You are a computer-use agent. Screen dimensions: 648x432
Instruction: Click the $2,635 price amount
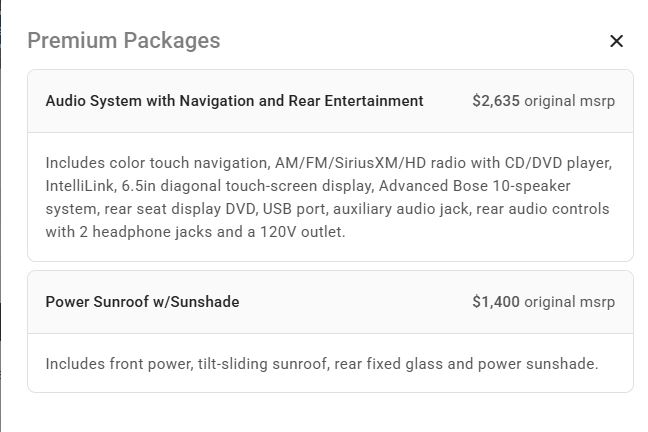(x=496, y=101)
